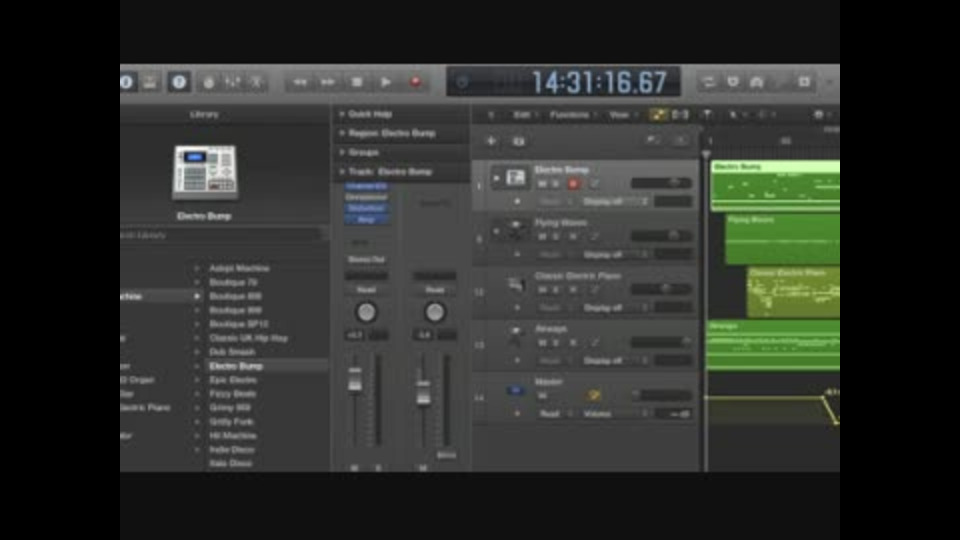This screenshot has height=540, width=960.
Task: Click the Electro Bump track instrument icon
Action: (516, 178)
